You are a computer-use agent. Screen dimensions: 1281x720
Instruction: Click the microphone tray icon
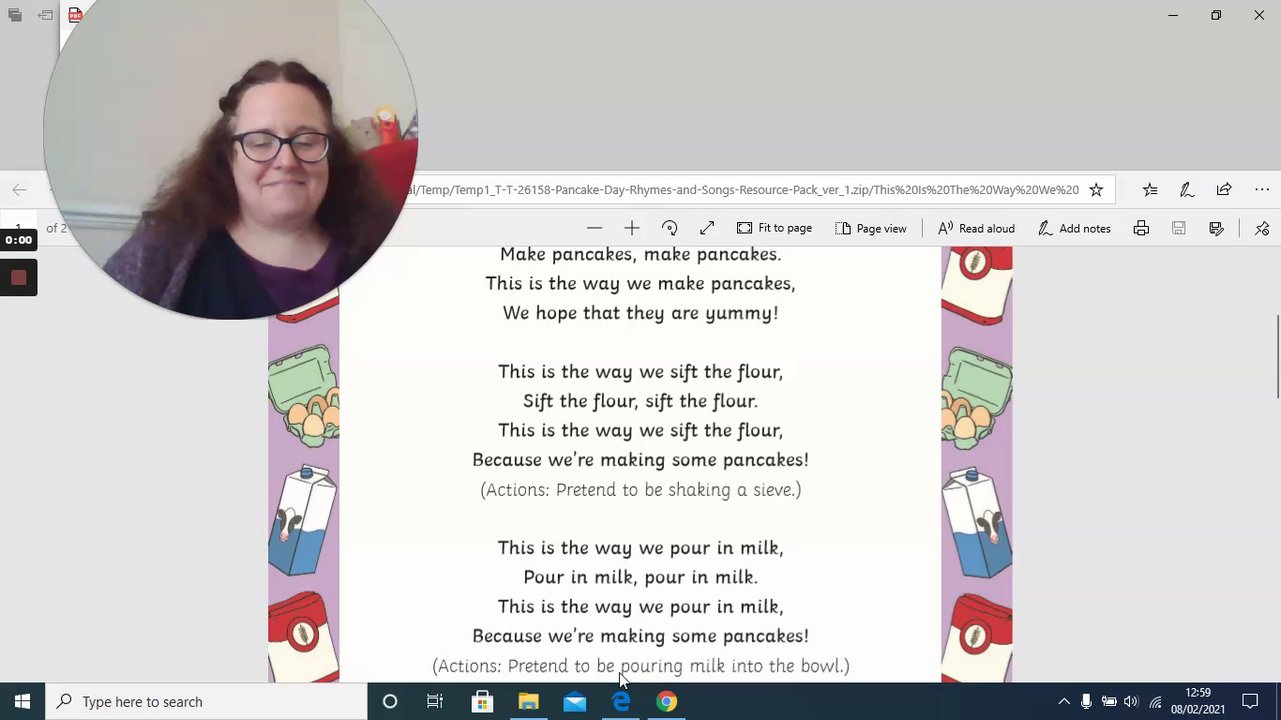[1086, 701]
